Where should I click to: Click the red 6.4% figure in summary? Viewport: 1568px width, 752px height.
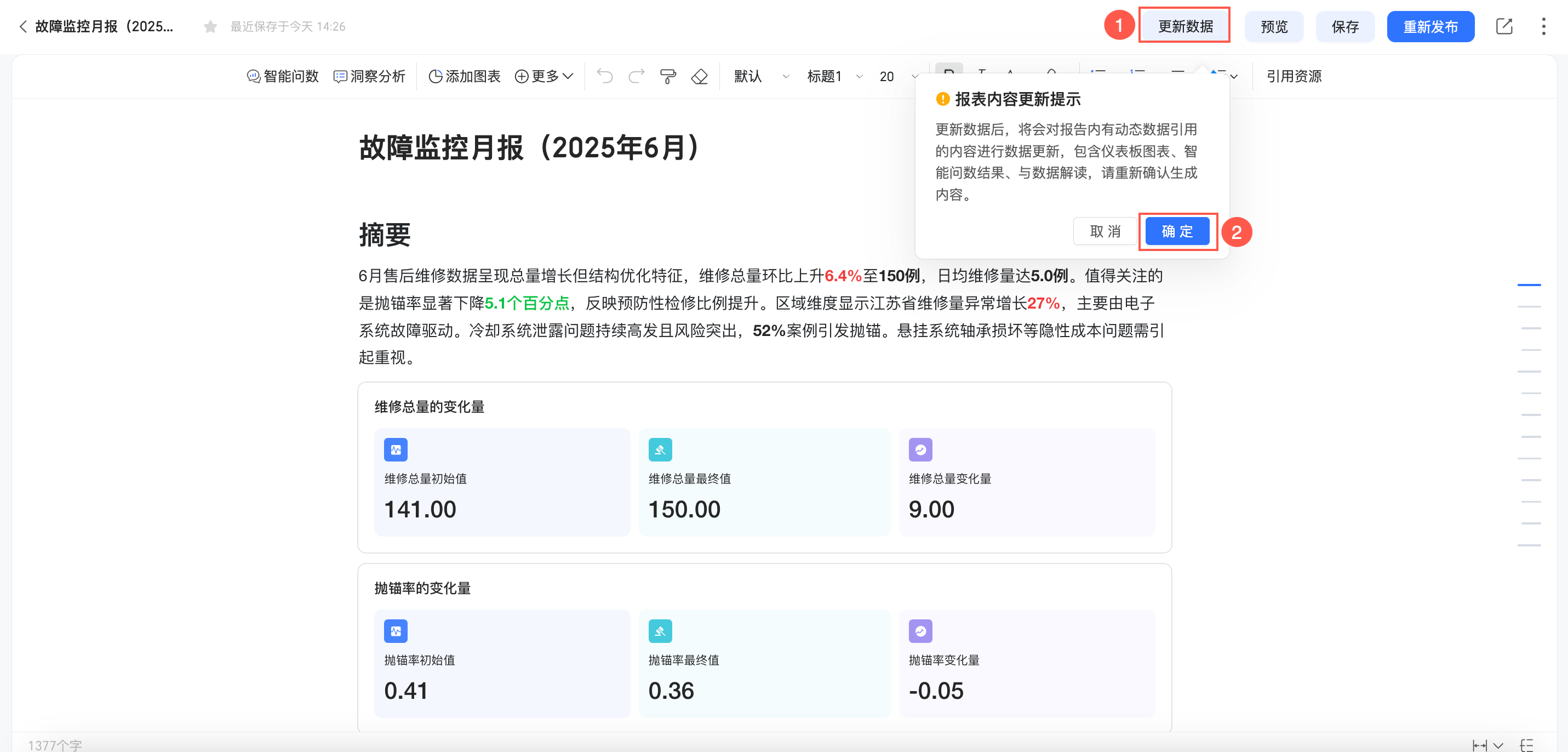coord(843,276)
